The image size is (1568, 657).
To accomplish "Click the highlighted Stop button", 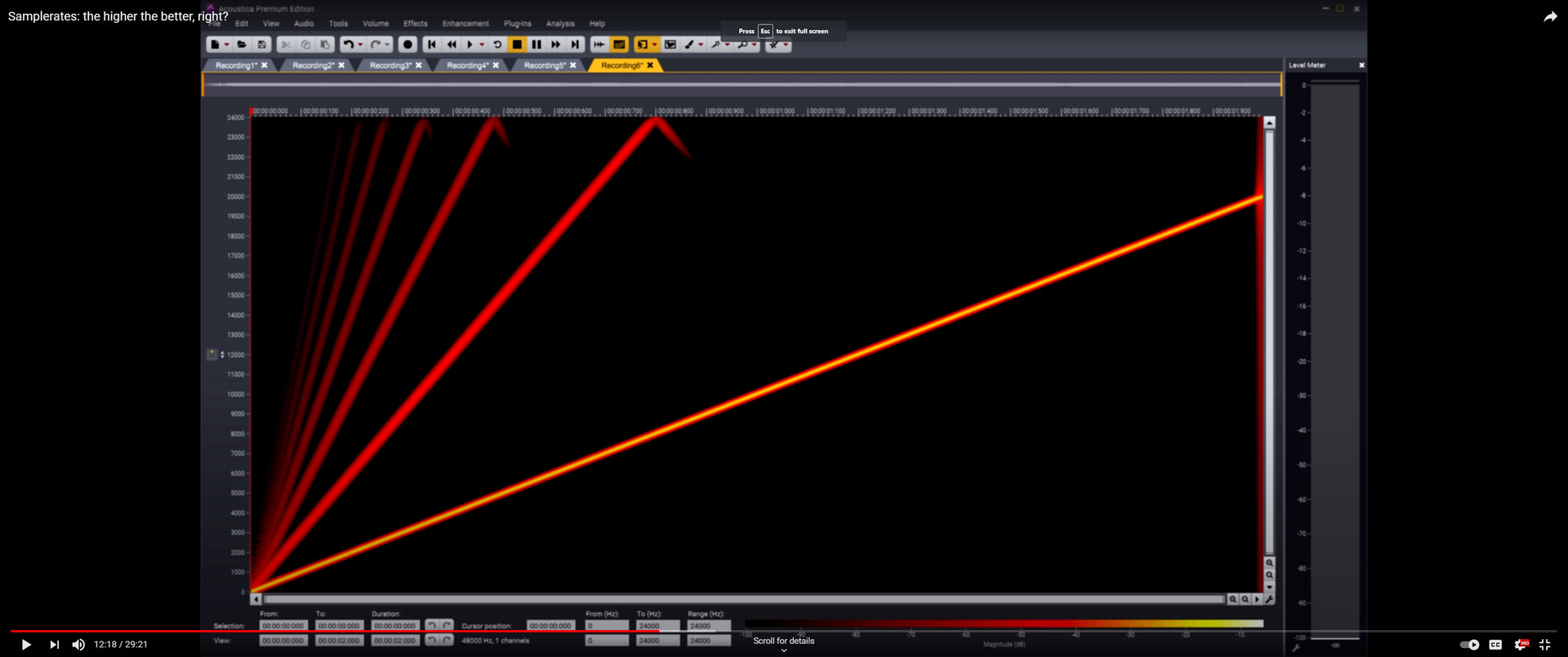I will (517, 45).
